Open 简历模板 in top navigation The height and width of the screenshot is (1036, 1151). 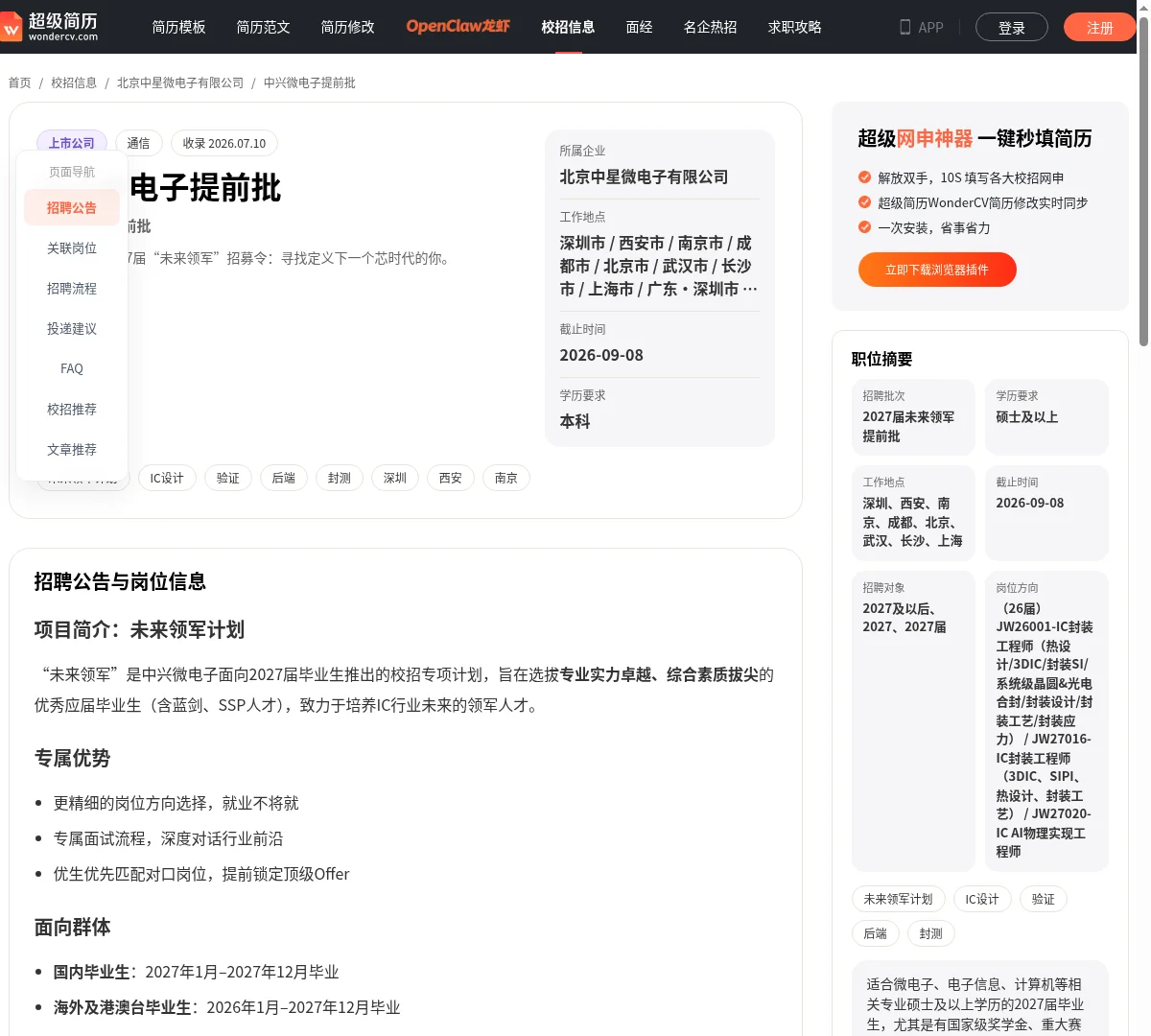tap(179, 27)
